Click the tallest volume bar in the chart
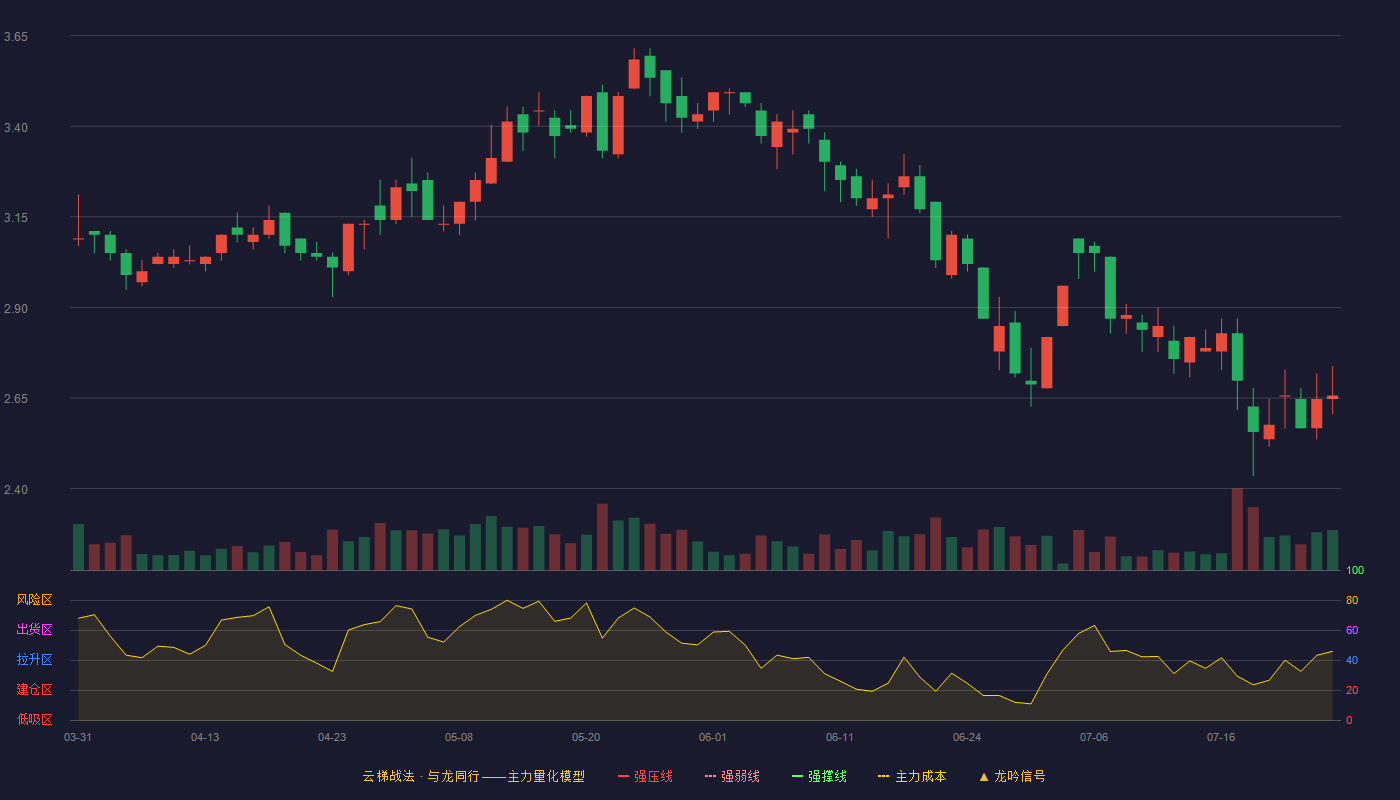 (x=1237, y=529)
